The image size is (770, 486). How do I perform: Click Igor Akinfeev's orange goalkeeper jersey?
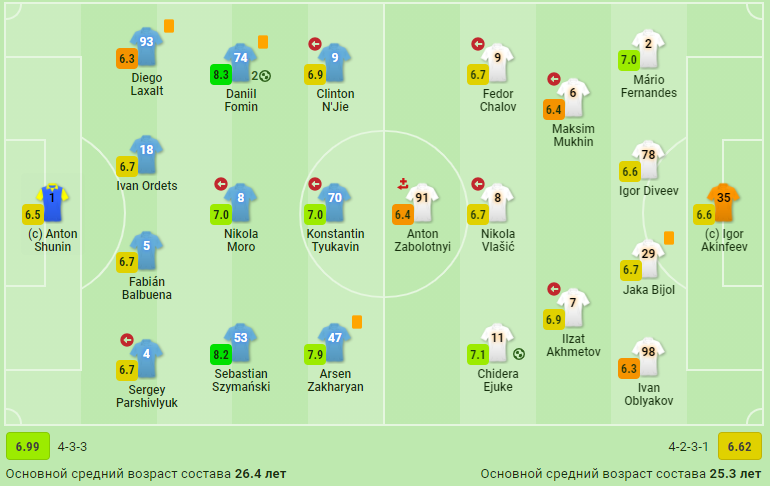pyautogui.click(x=724, y=202)
